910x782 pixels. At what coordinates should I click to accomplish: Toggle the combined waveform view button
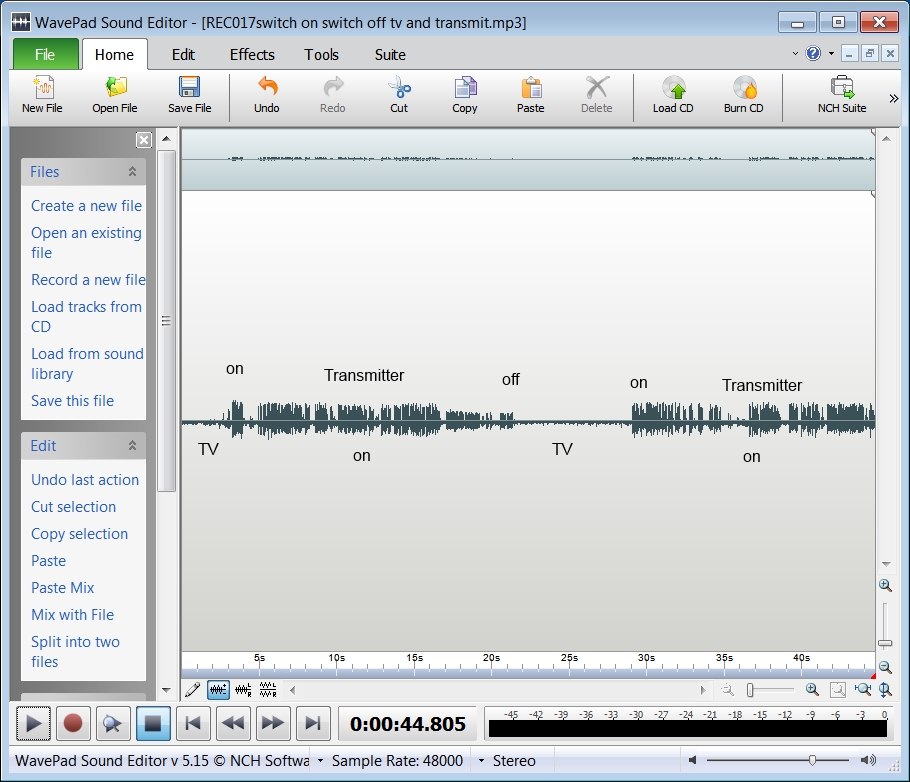tap(218, 690)
